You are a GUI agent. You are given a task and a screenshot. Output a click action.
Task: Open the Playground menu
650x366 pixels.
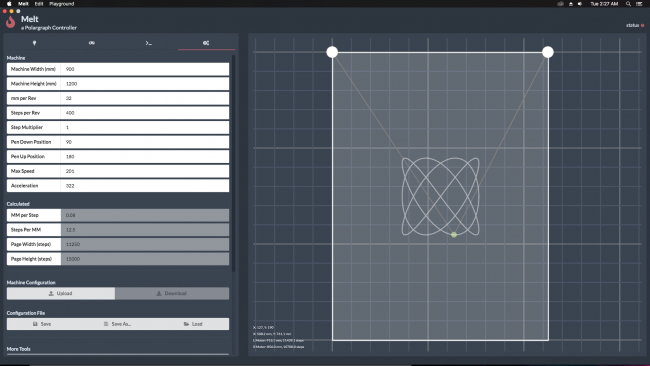pyautogui.click(x=61, y=4)
